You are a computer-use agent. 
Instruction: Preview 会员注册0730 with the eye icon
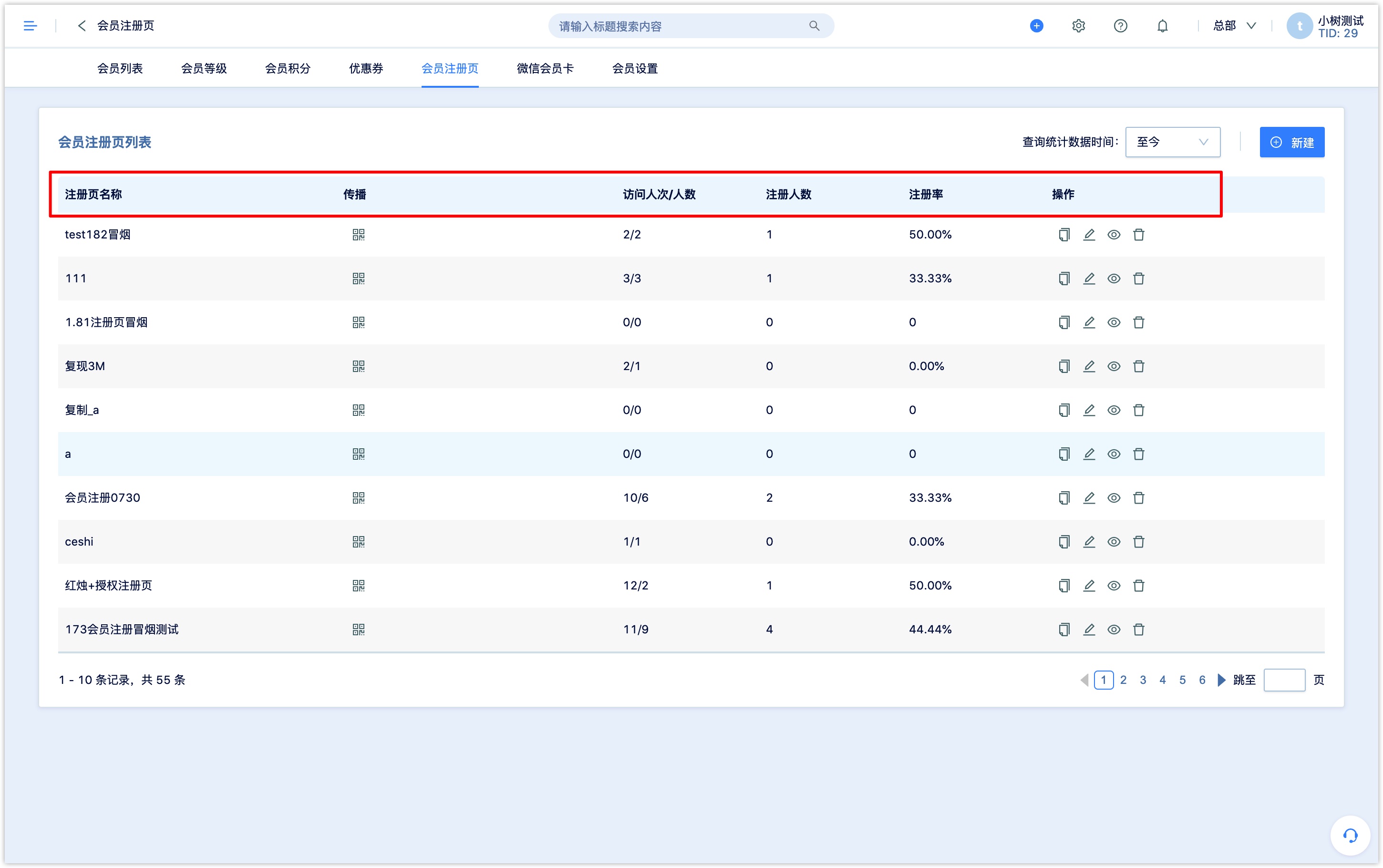pos(1114,498)
